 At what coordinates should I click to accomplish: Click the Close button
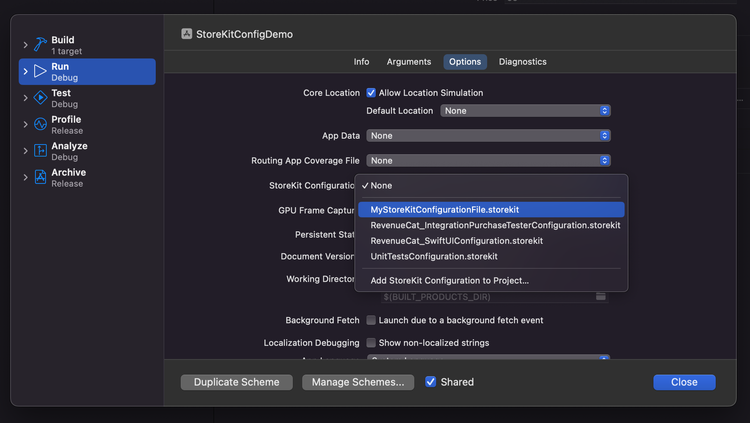[x=684, y=382]
